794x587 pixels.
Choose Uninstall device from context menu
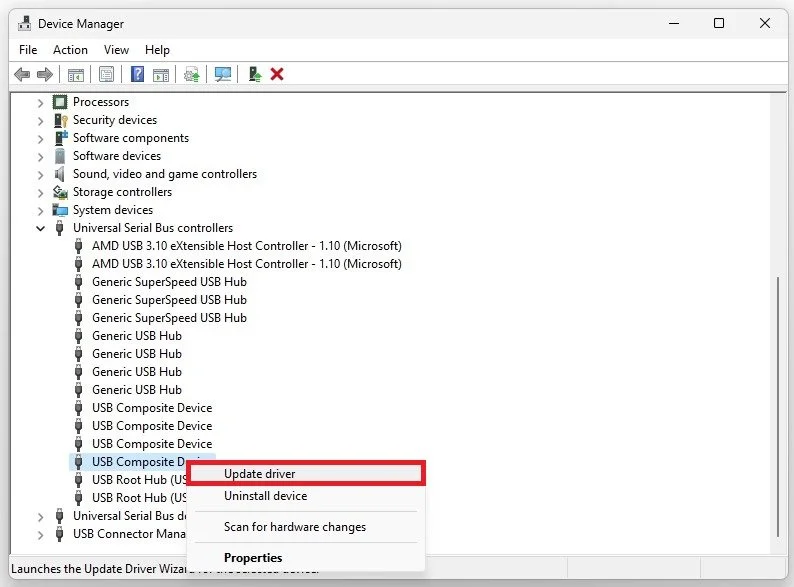306,496
